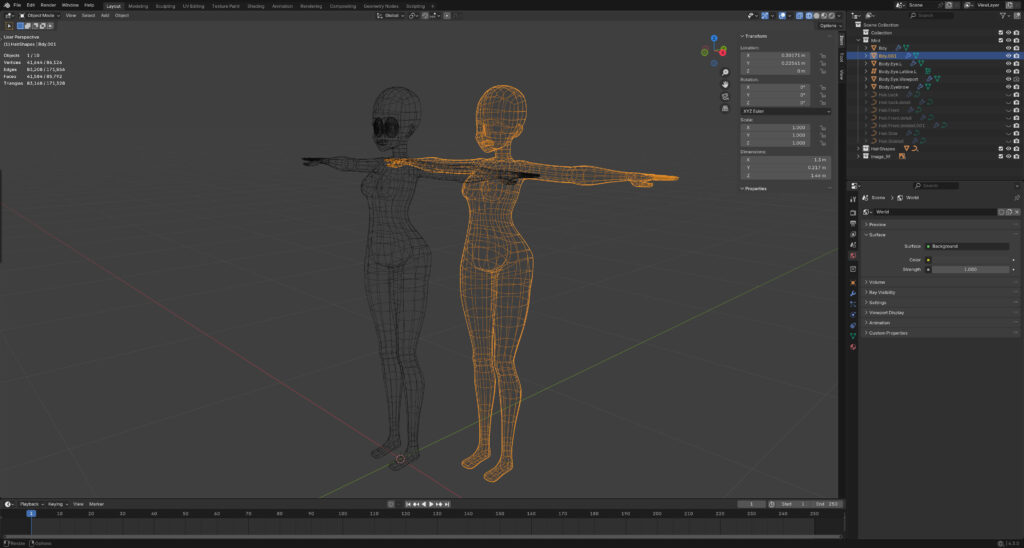
Task: Switch to the UV Editing workspace tab
Action: tap(193, 6)
